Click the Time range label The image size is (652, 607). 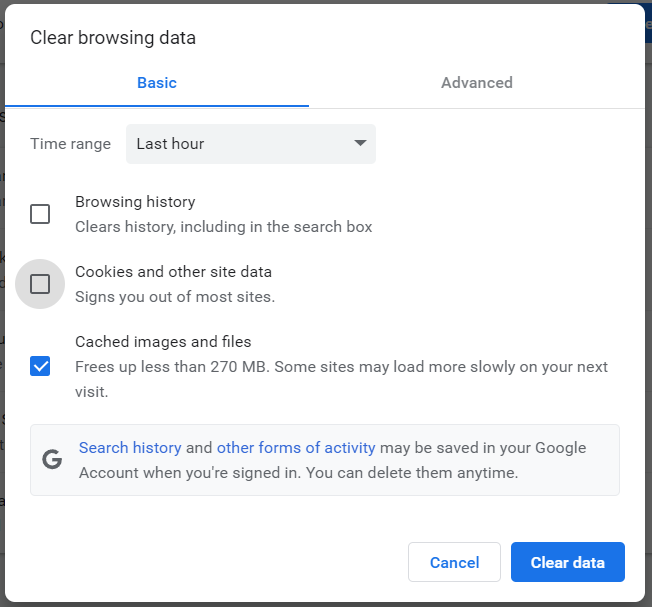click(x=70, y=144)
